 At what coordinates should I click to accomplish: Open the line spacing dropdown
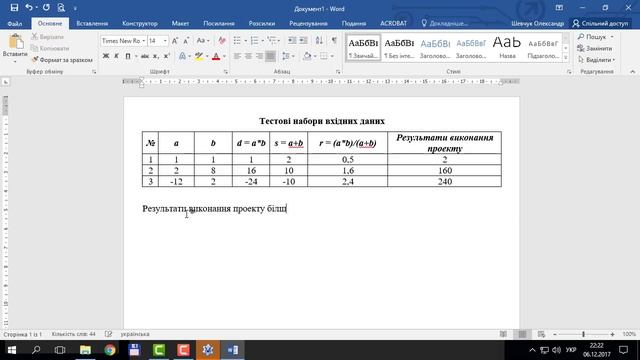(288, 56)
